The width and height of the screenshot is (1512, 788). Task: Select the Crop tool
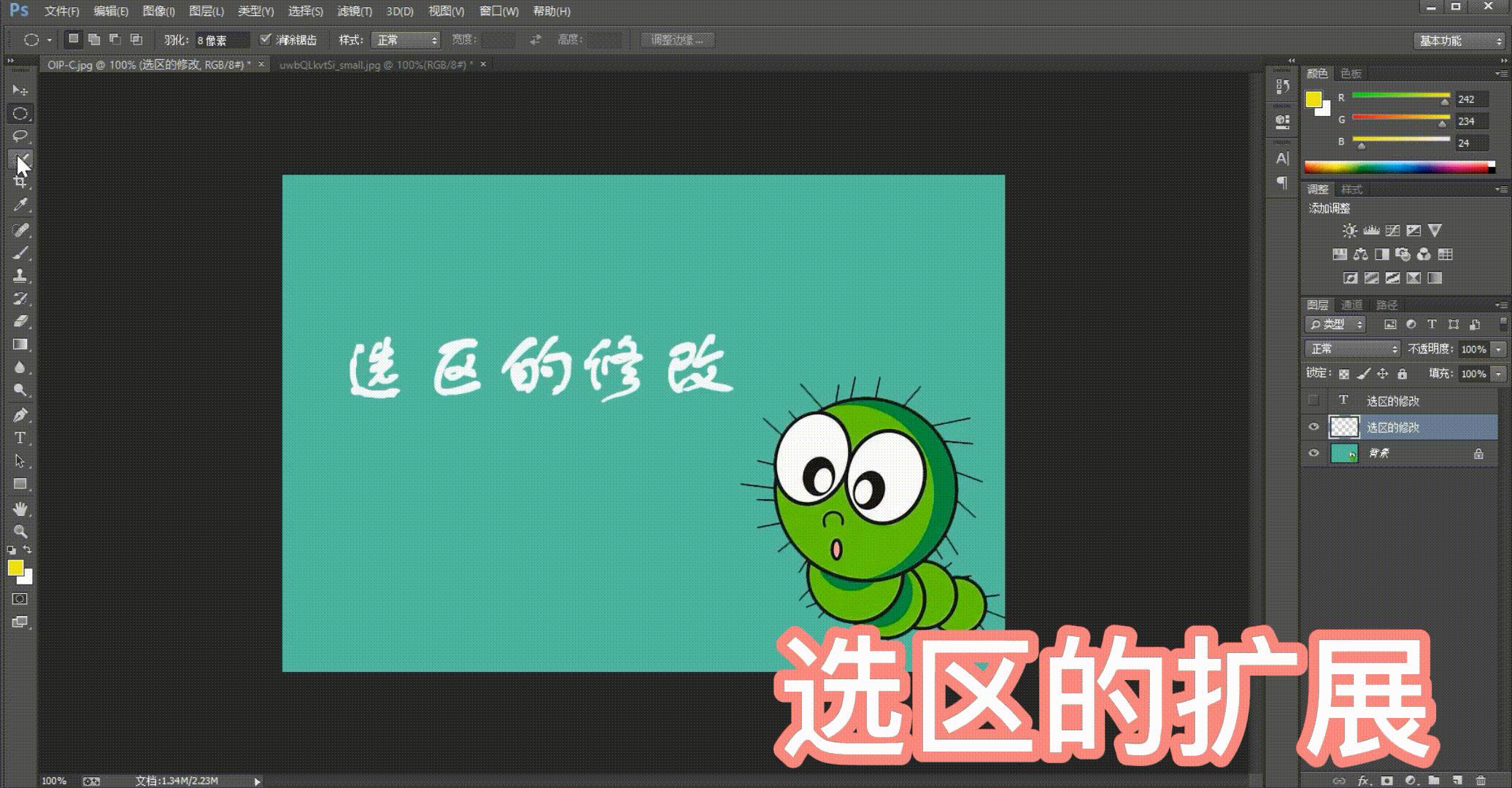tap(20, 182)
